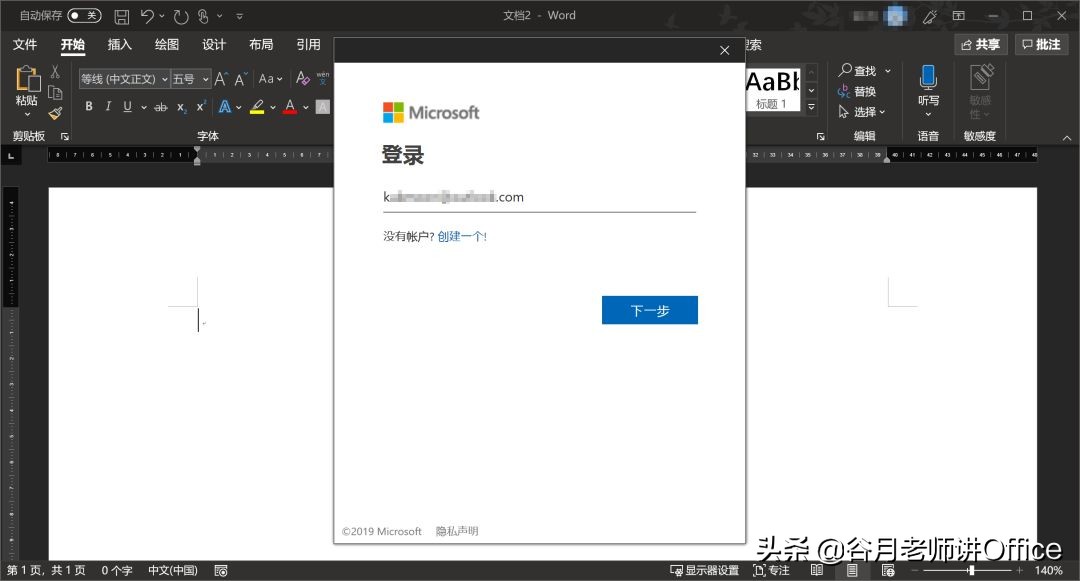Click the 替换 (Replace) button
The width and height of the screenshot is (1080, 581).
point(857,92)
